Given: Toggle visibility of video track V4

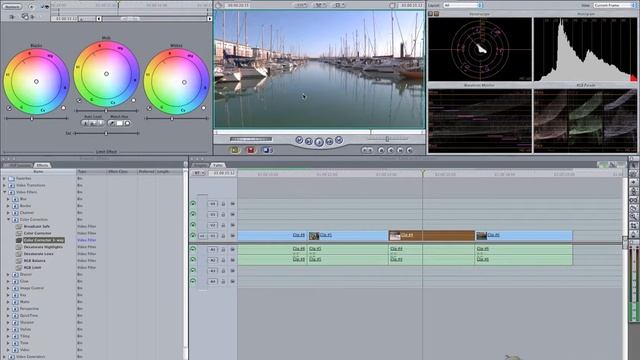Looking at the screenshot, I should 193,203.
